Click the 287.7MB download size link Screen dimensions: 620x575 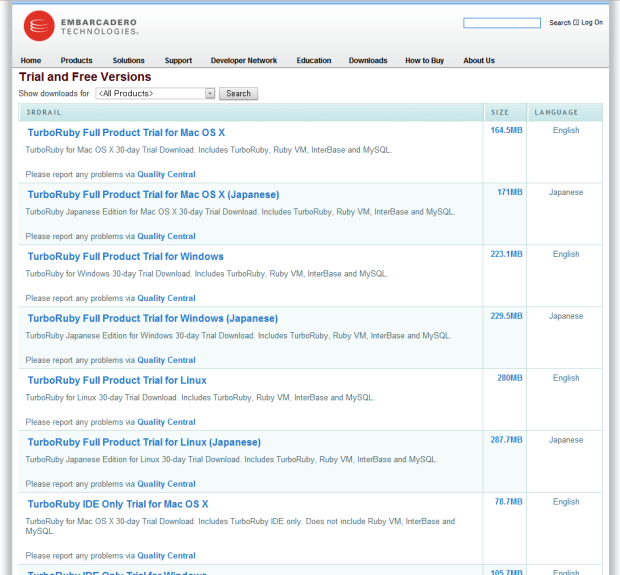506,440
